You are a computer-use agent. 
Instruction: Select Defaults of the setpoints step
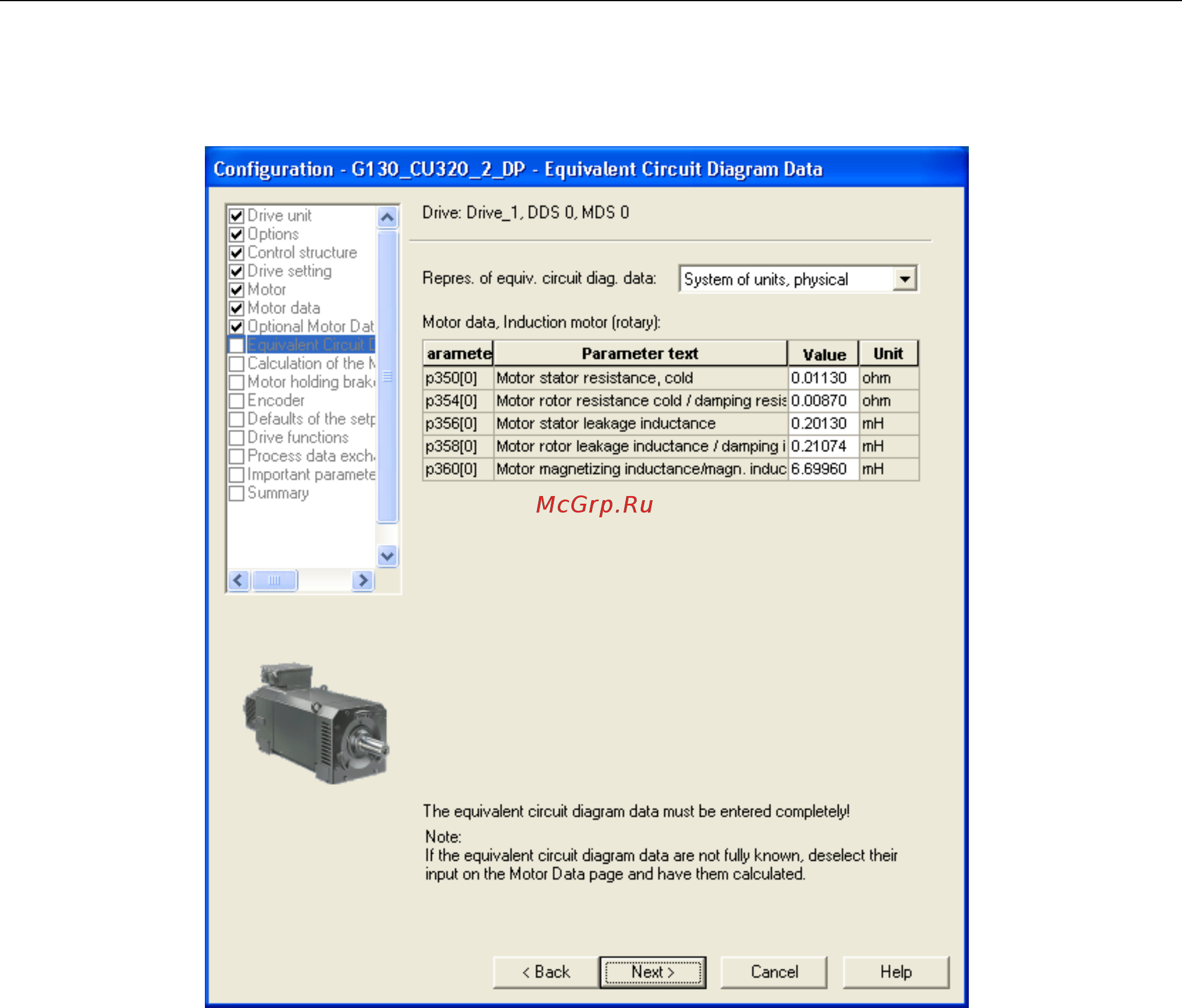point(311,419)
